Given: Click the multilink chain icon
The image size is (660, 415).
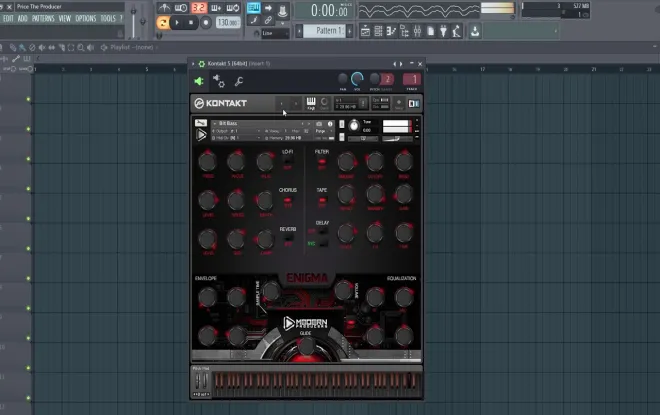Looking at the screenshot, I should (x=268, y=20).
